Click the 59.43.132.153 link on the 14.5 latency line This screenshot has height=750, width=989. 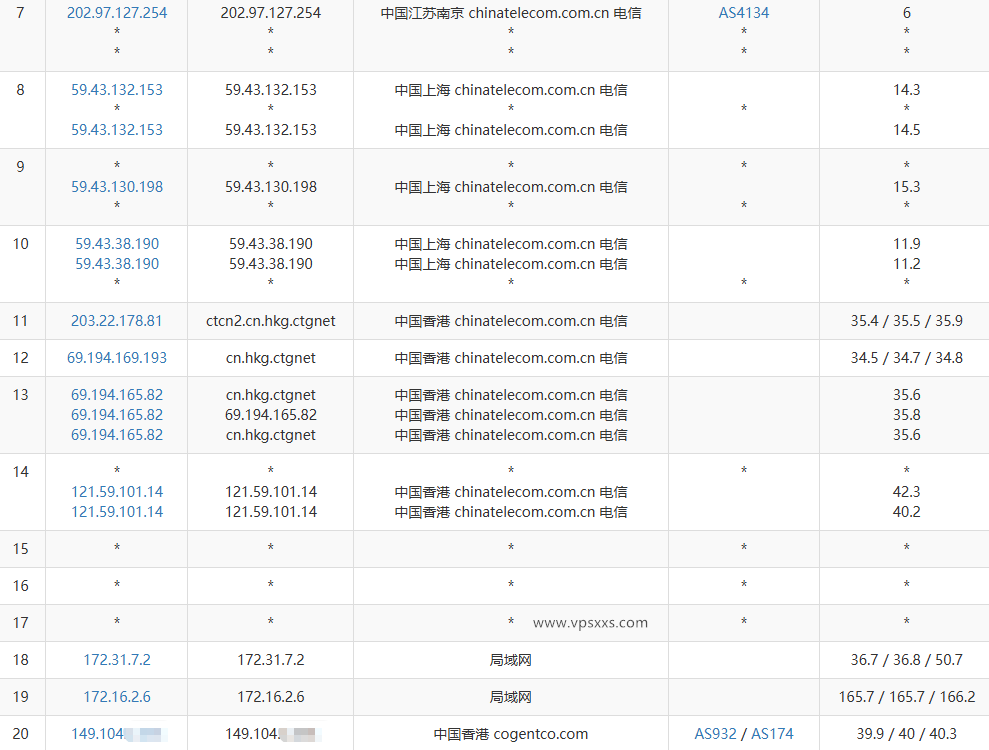coord(117,129)
